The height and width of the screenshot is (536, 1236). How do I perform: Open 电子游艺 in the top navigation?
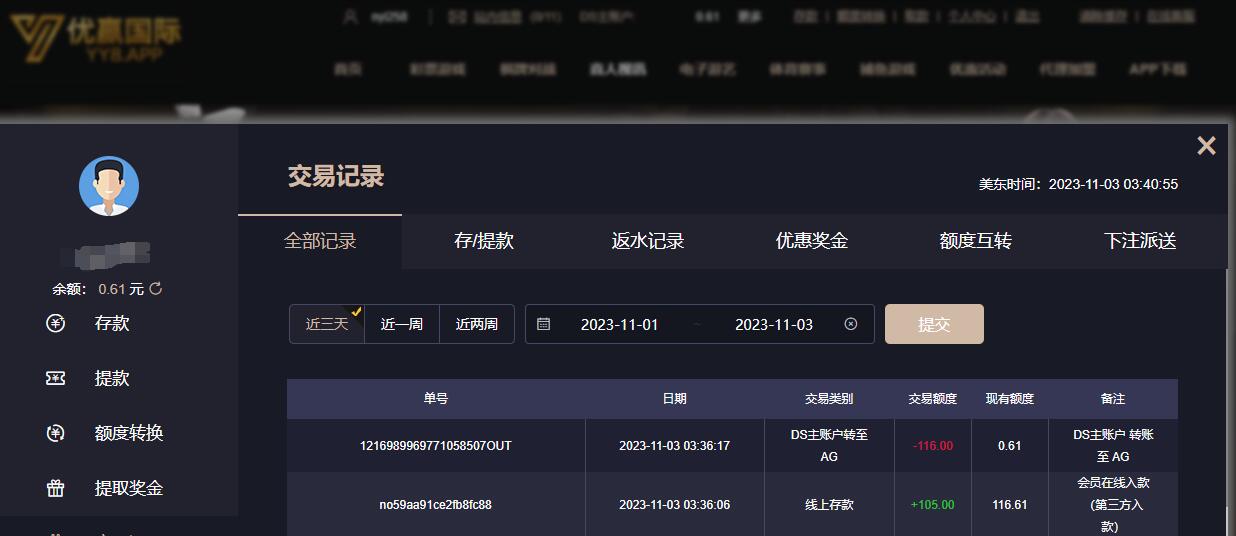tap(708, 69)
